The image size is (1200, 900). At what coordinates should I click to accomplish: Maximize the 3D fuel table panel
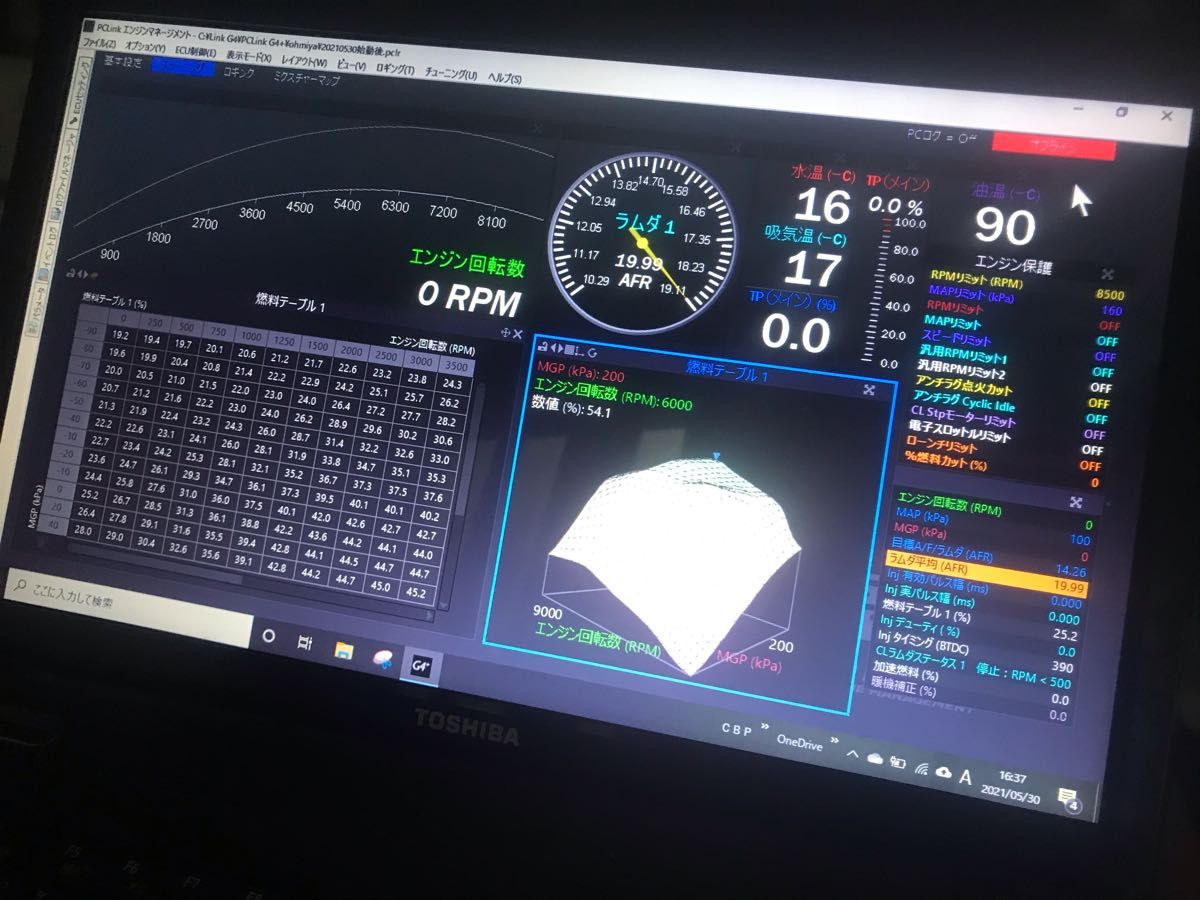[868, 389]
